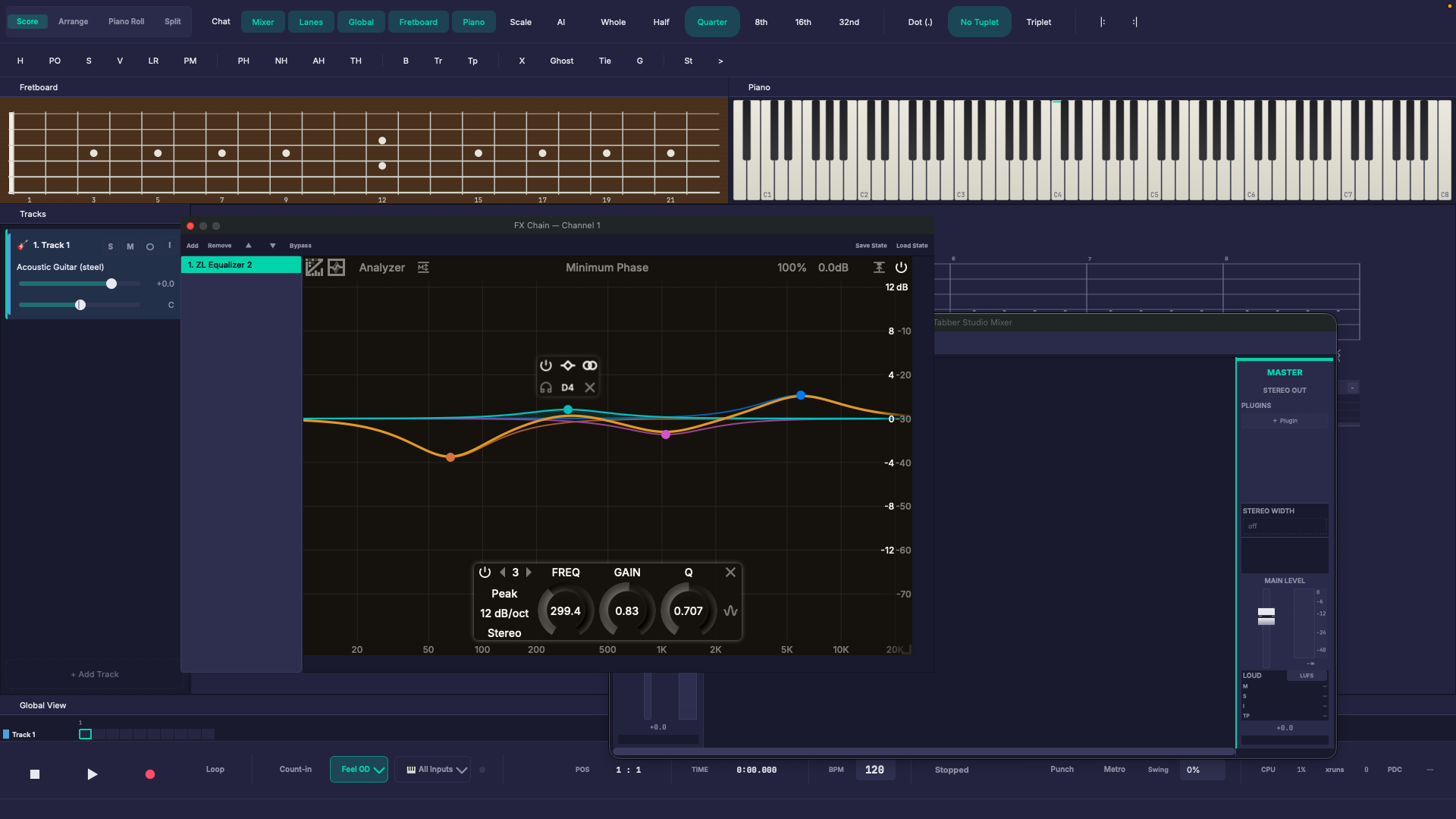This screenshot has height=819, width=1456.
Task: Click the Track 1 guitar instrument icon
Action: click(x=23, y=245)
